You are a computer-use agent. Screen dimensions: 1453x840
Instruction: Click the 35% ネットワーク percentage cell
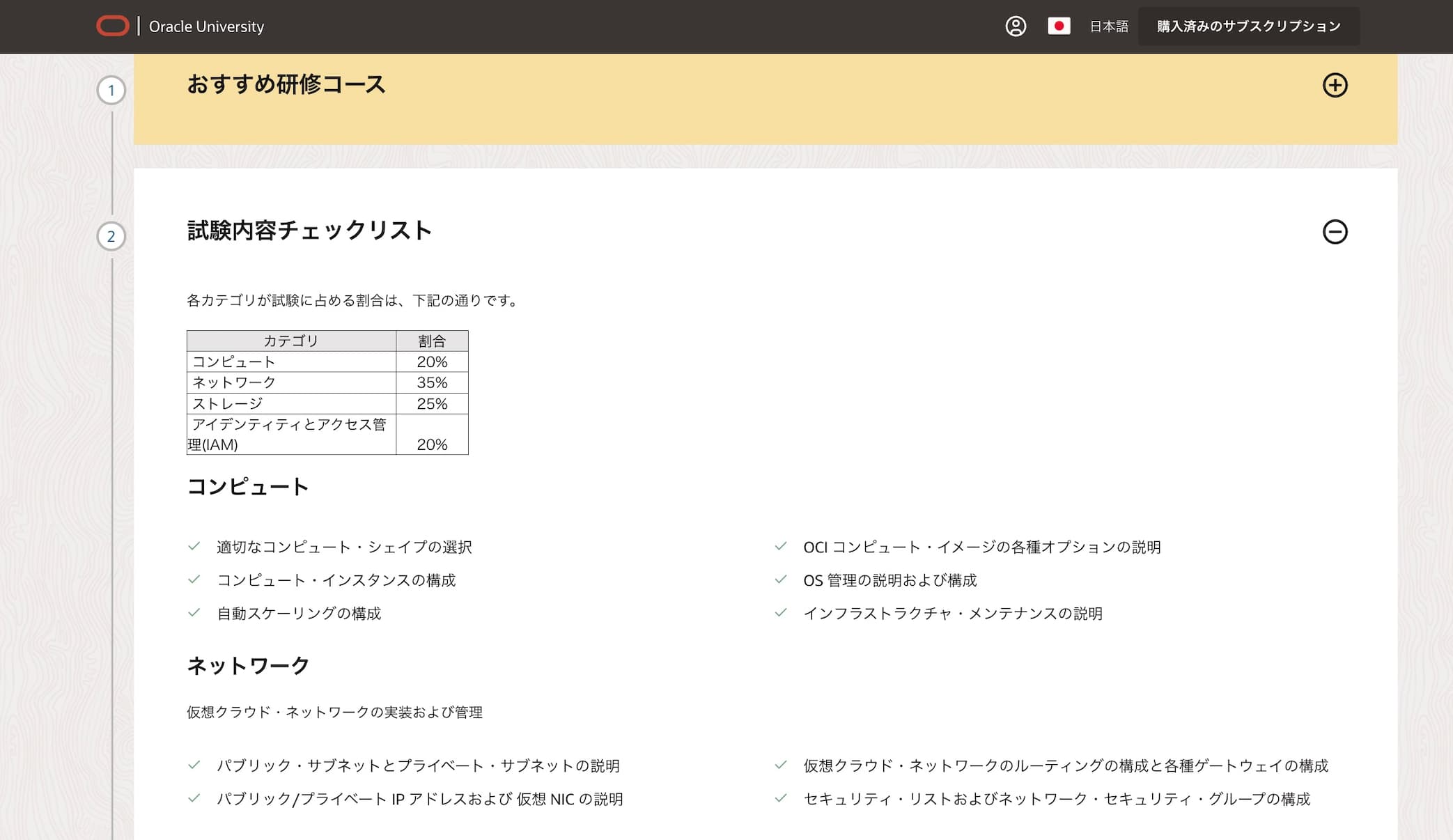433,382
